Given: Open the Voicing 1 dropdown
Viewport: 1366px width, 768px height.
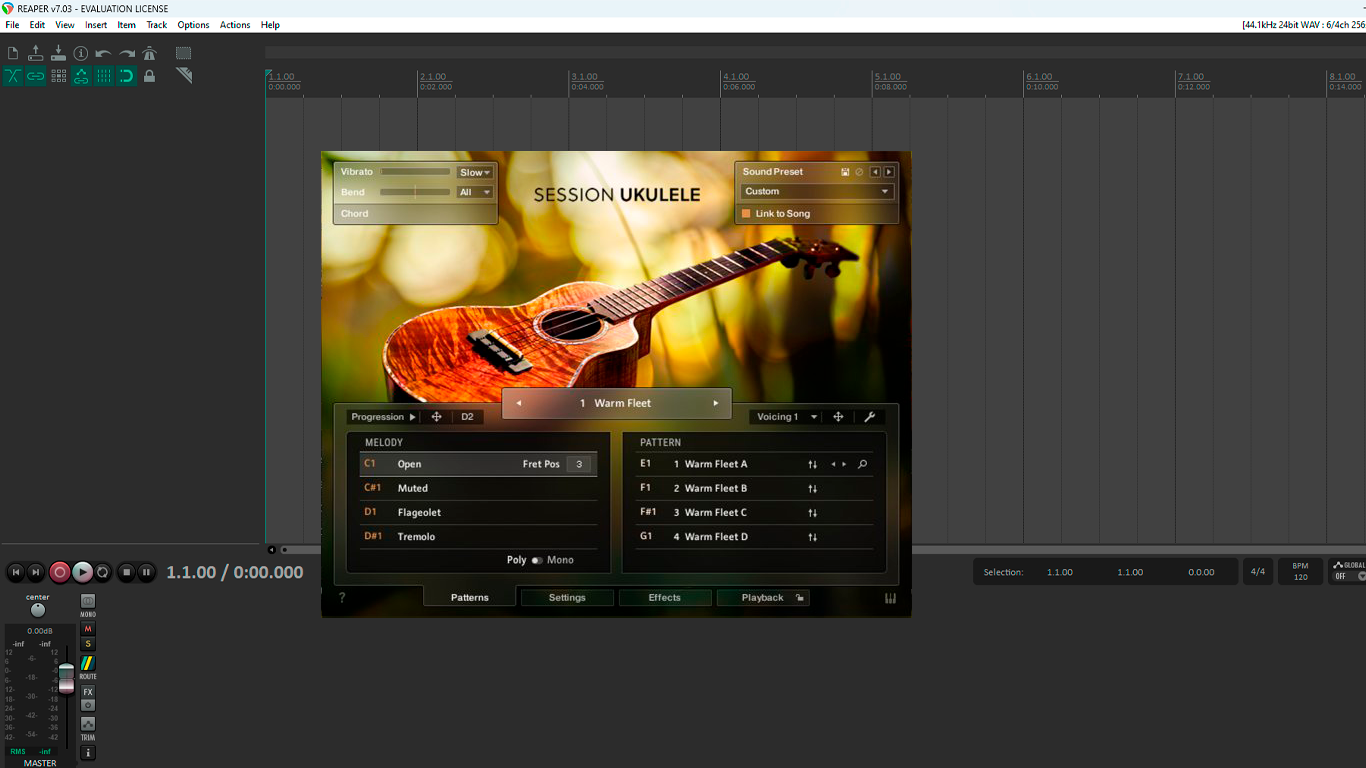Looking at the screenshot, I should (x=787, y=417).
